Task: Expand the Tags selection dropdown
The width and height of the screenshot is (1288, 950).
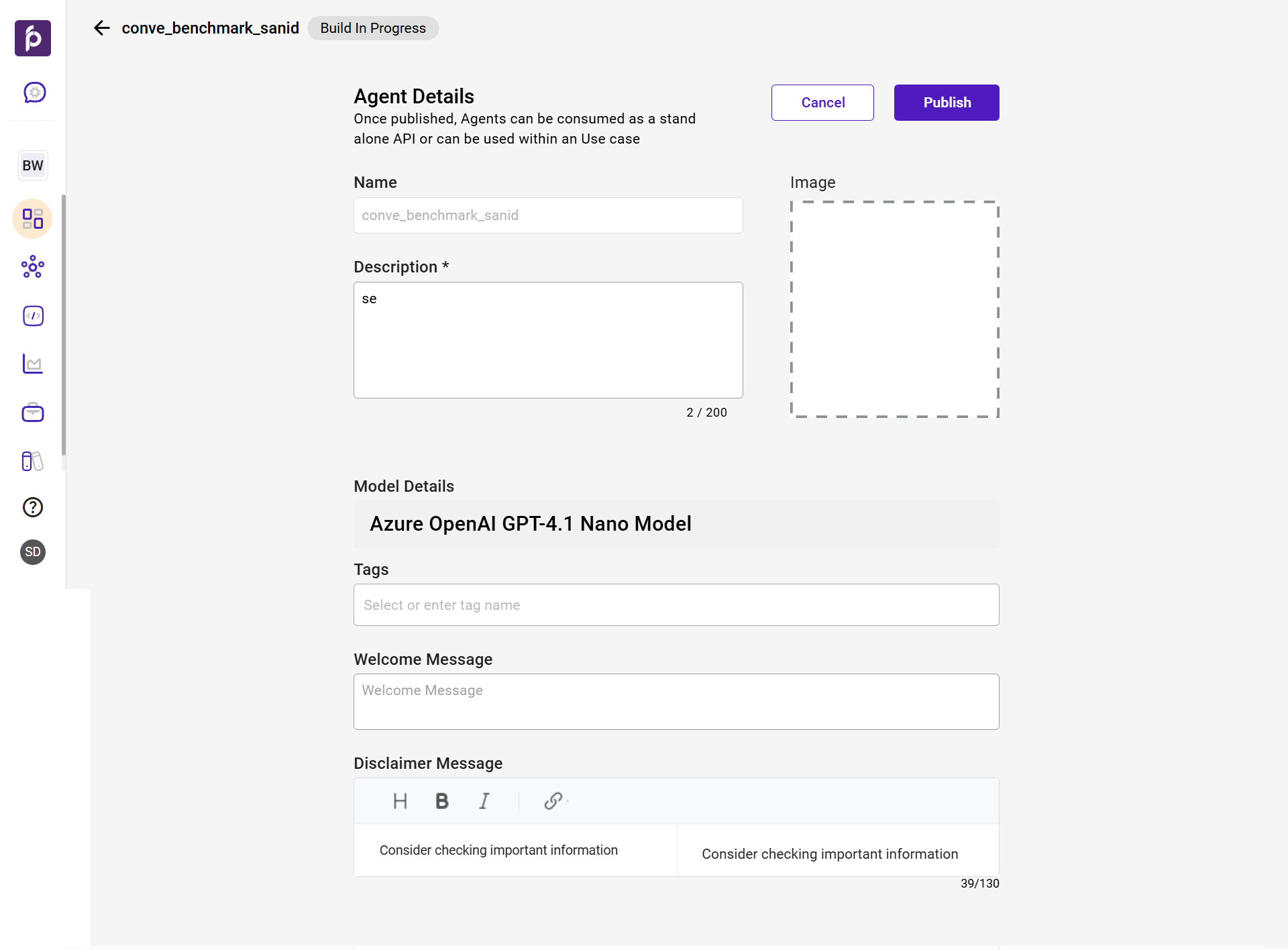Action: 676,605
